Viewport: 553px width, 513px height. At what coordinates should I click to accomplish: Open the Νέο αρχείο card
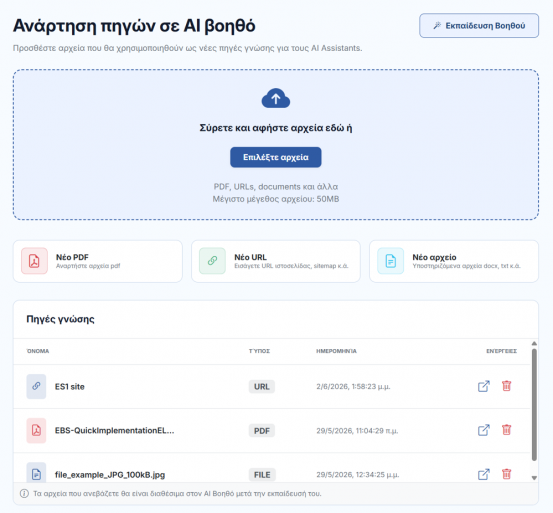pyautogui.click(x=454, y=261)
